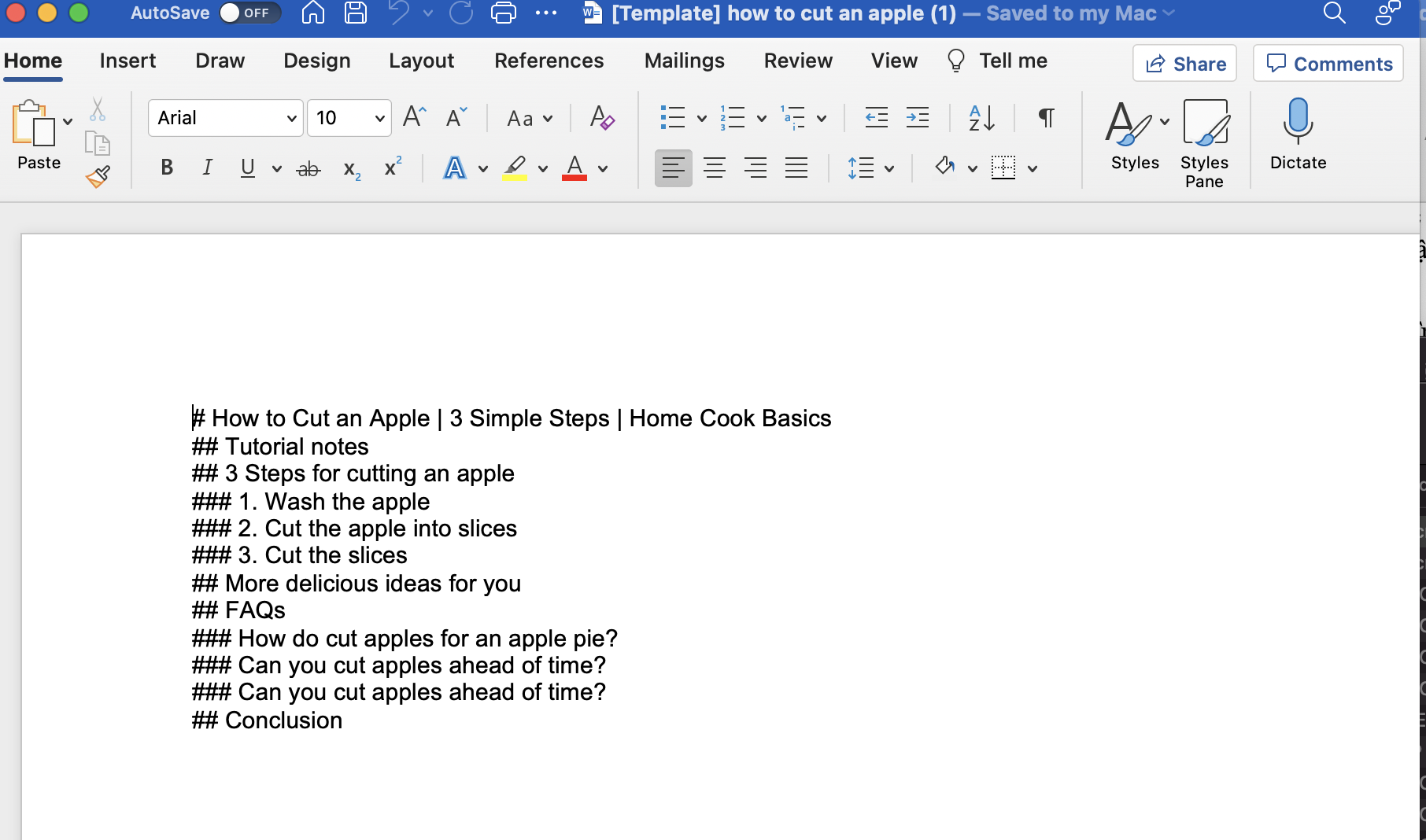Viewport: 1426px width, 840px height.
Task: Apply italic formatting
Action: tap(207, 168)
